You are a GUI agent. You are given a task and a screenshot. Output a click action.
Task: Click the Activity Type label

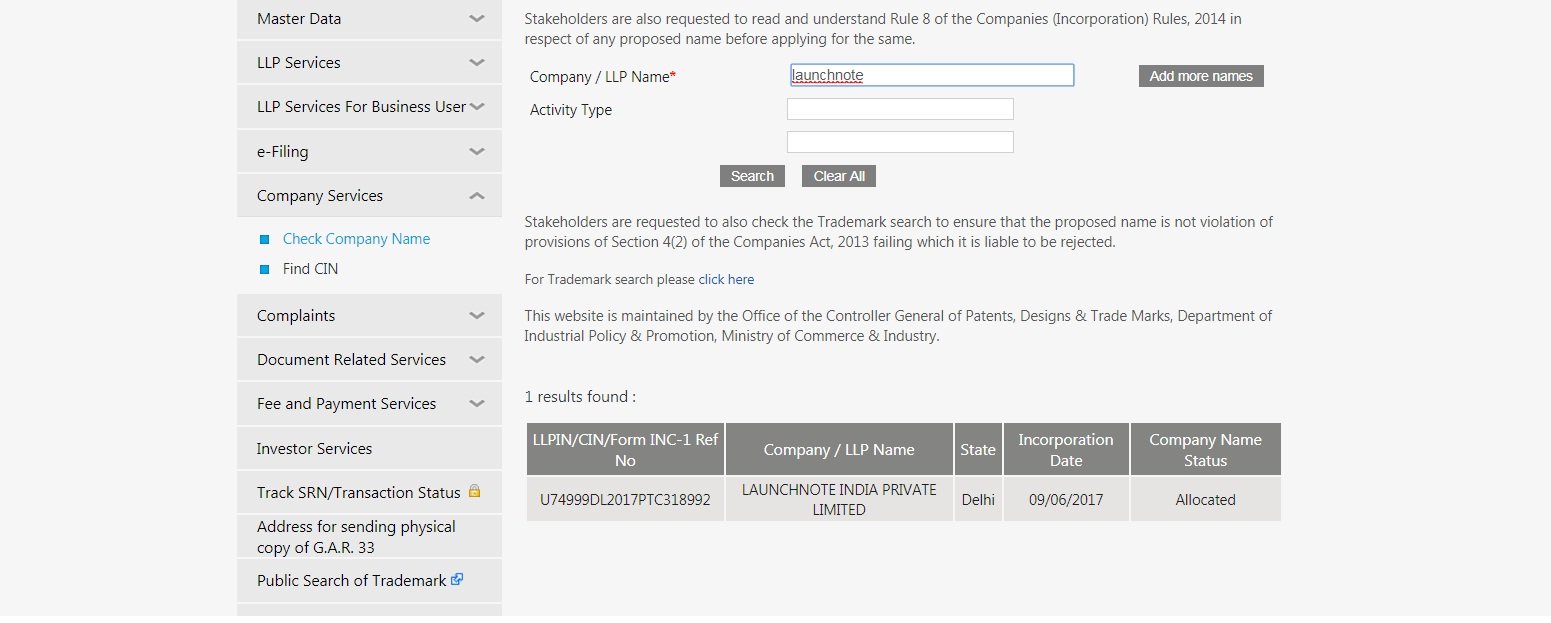(571, 110)
